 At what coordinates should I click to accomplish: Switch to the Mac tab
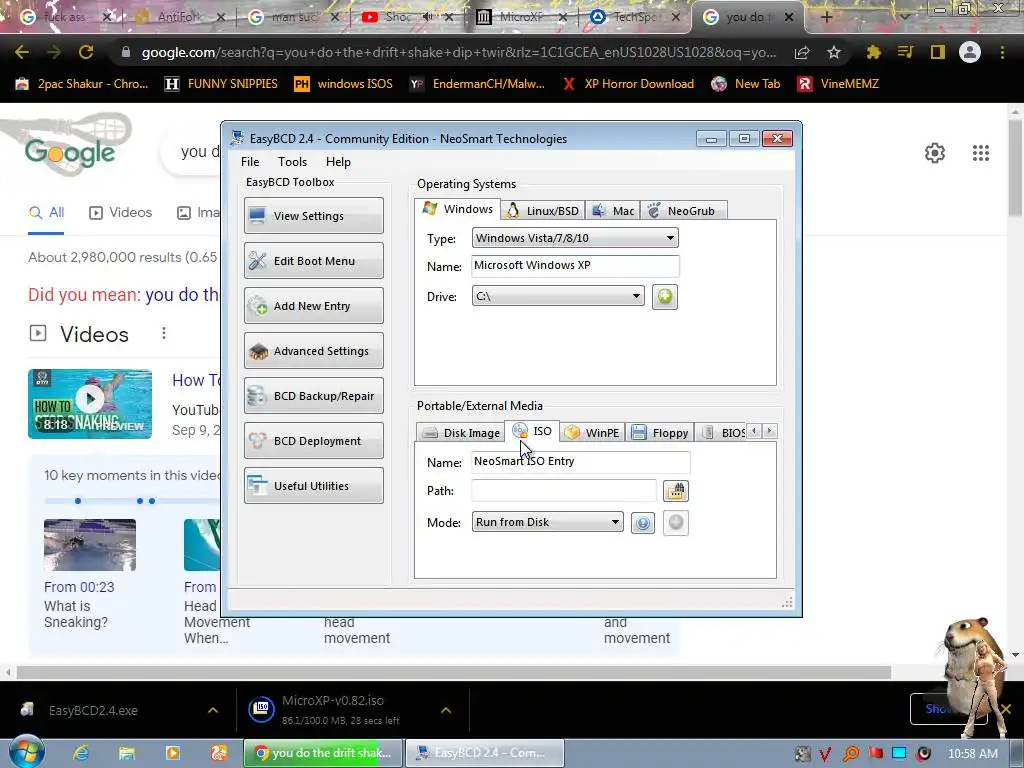613,210
